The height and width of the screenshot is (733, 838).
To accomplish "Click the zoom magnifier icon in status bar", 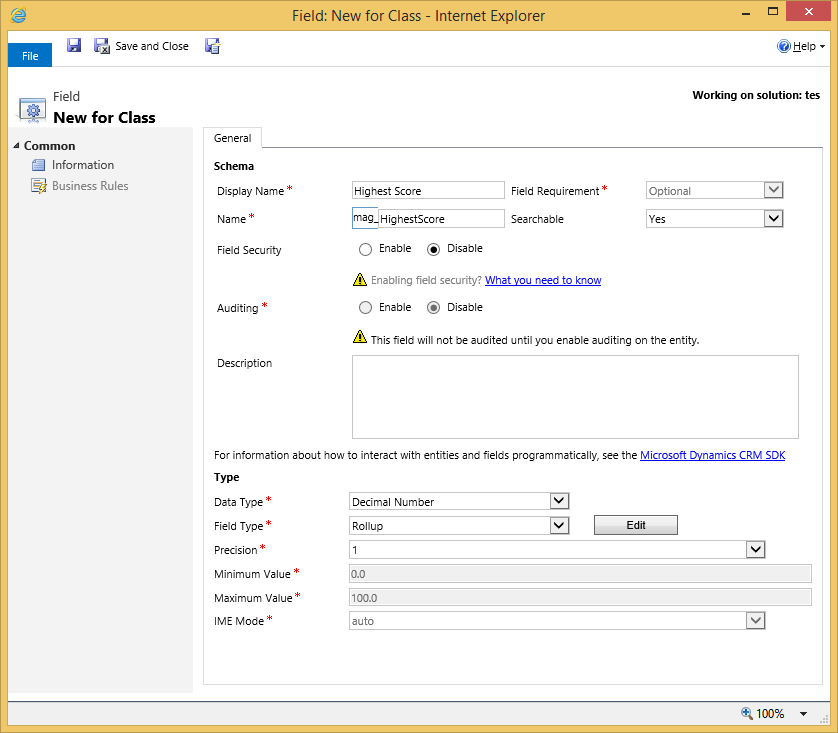I will pos(746,714).
